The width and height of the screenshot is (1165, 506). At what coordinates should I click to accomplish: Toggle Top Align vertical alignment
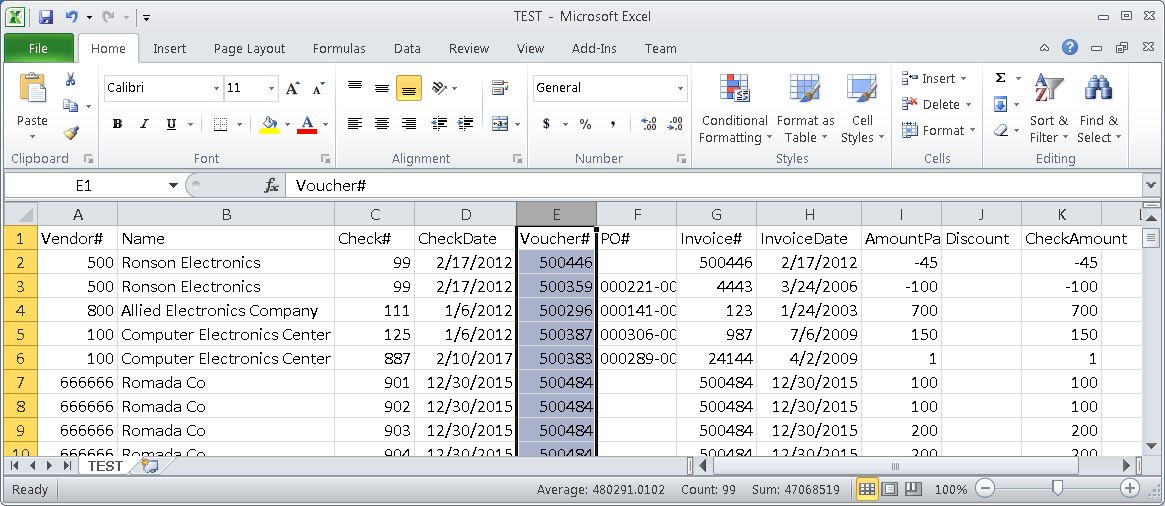pyautogui.click(x=355, y=88)
